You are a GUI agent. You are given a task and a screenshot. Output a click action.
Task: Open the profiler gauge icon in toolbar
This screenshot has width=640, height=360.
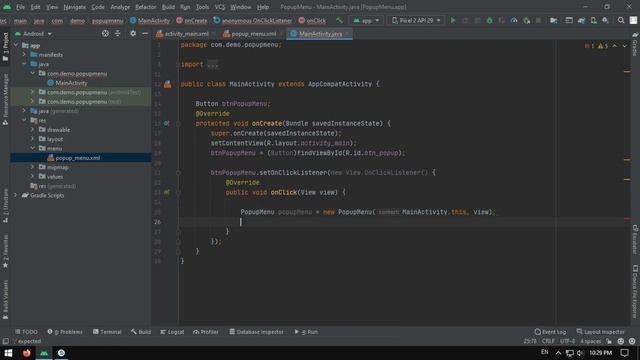coord(514,20)
